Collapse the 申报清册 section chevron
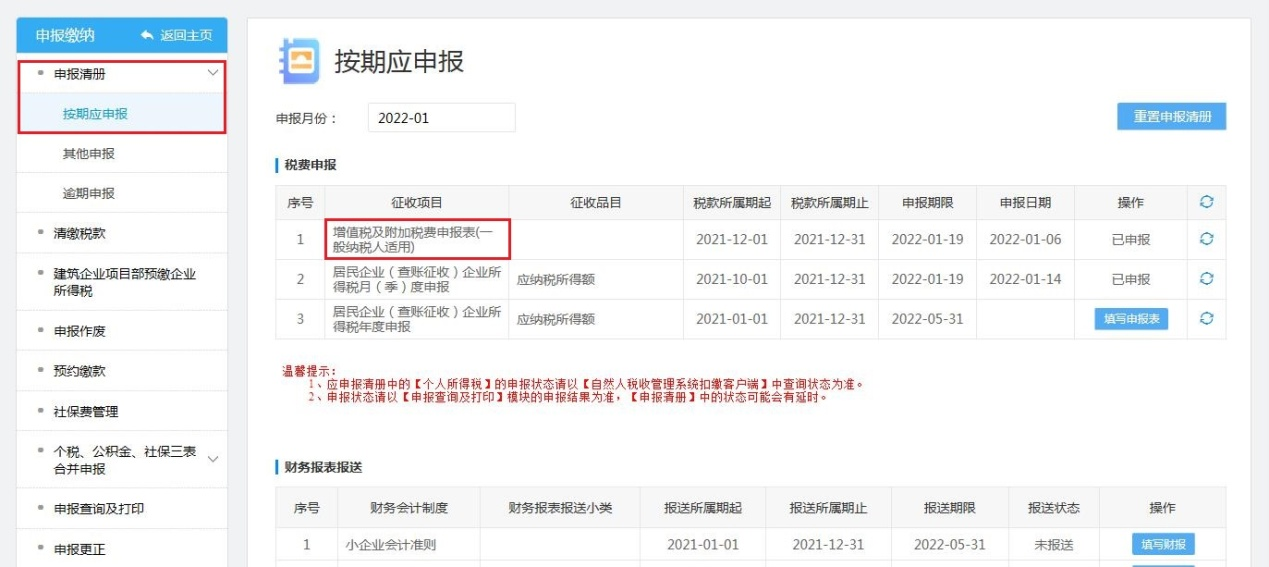 pyautogui.click(x=212, y=73)
